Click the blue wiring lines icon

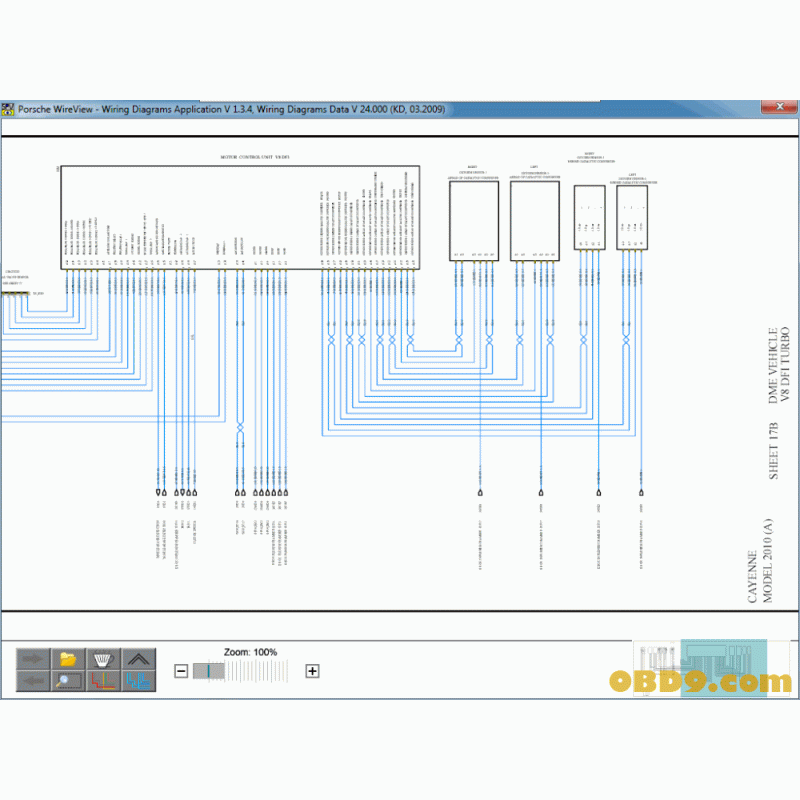[138, 681]
